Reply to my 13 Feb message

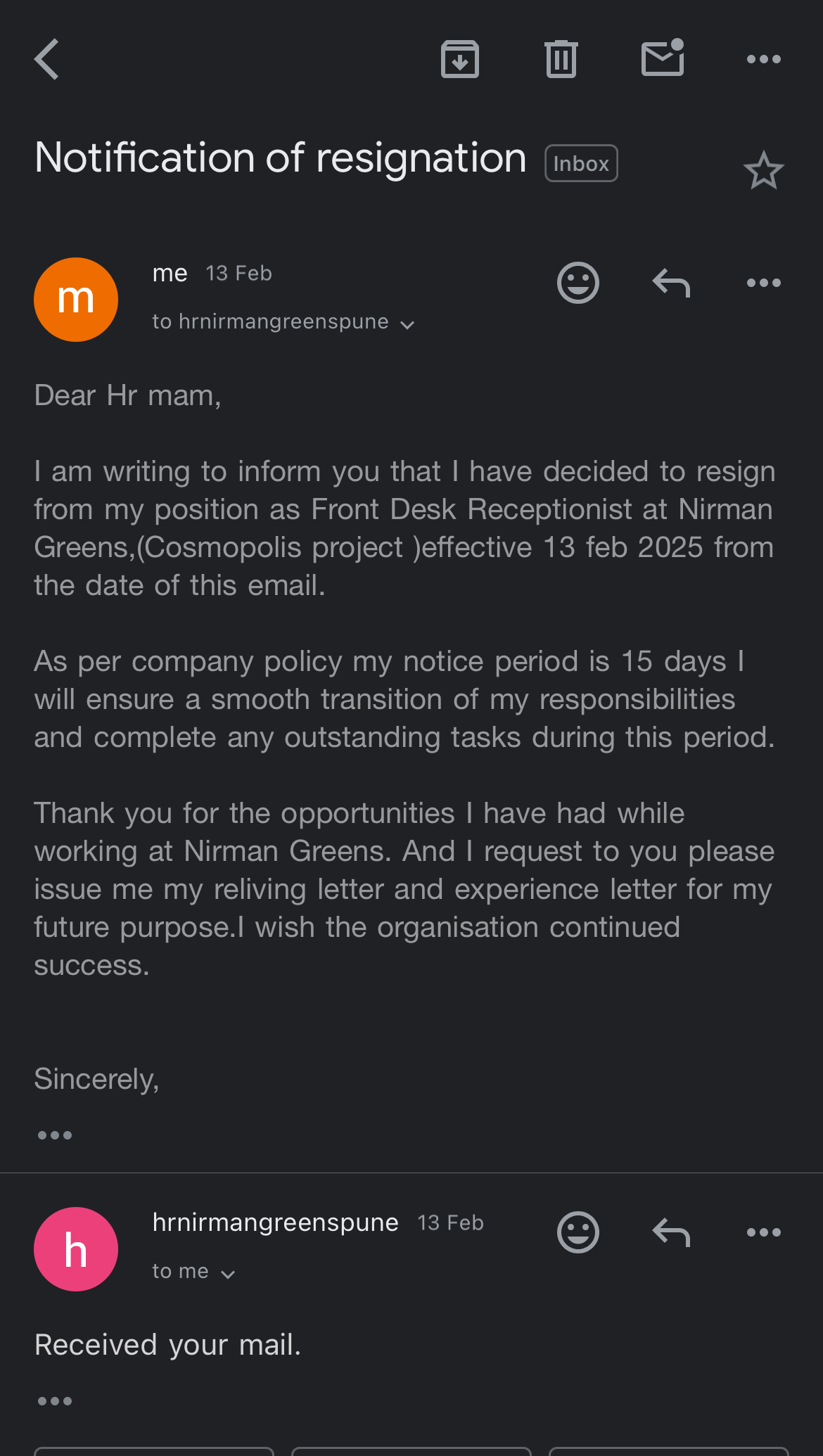671,283
